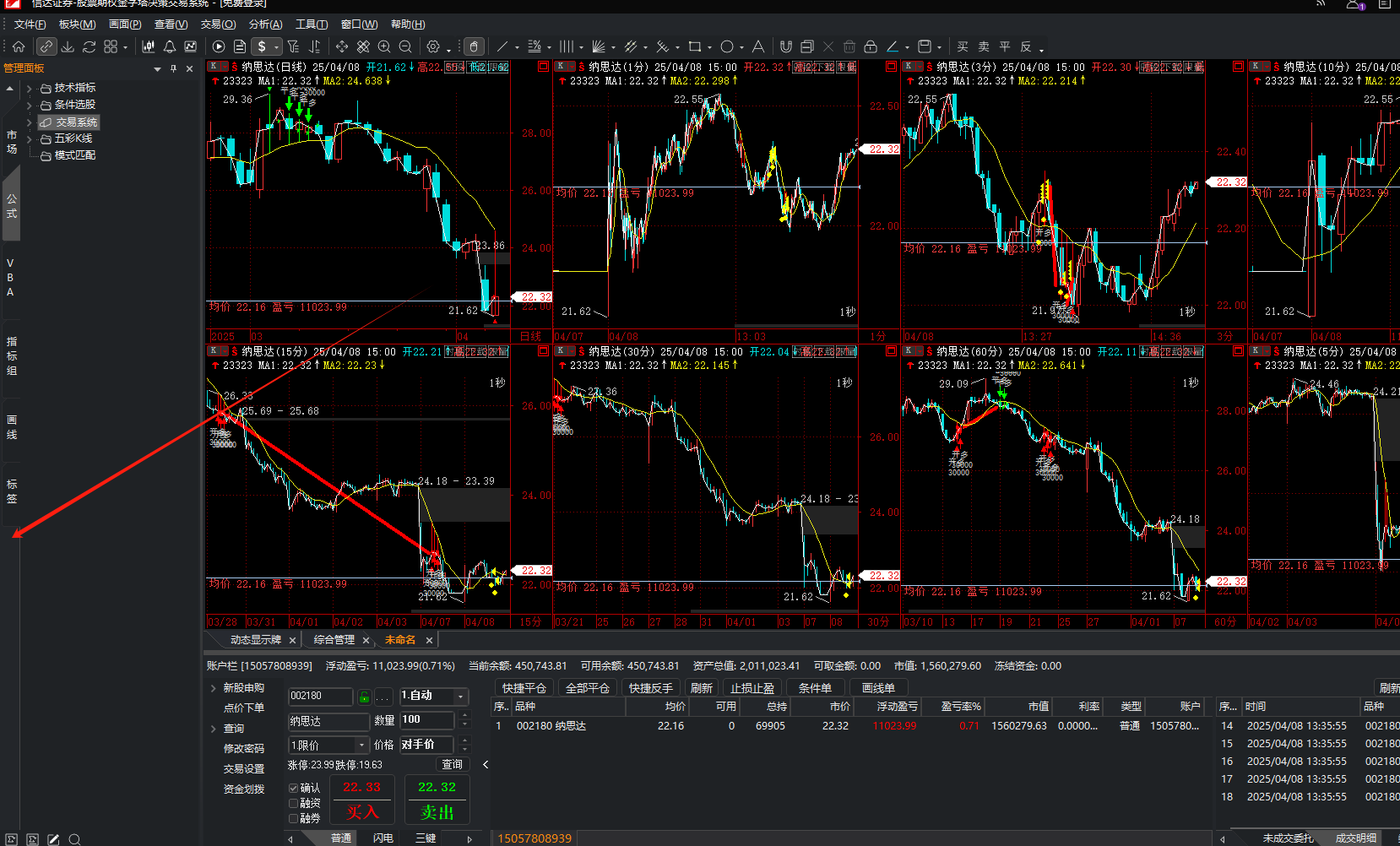Open the 1.自动 mode dropdown
The width and height of the screenshot is (1400, 846).
(x=460, y=697)
